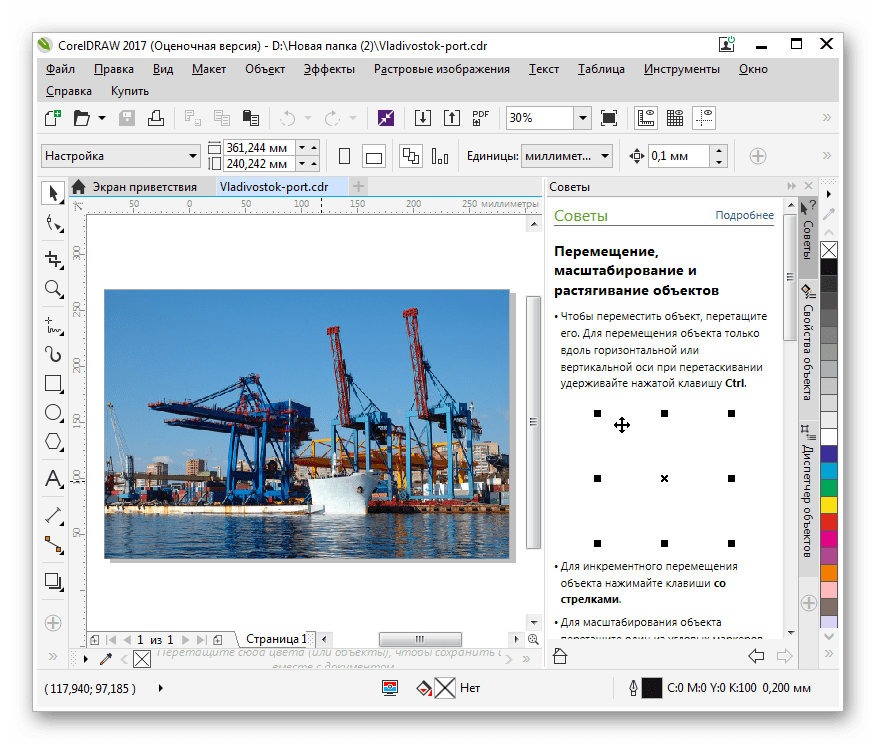This screenshot has height=744, width=876.
Task: Select the Rectangle tool
Action: tap(54, 383)
